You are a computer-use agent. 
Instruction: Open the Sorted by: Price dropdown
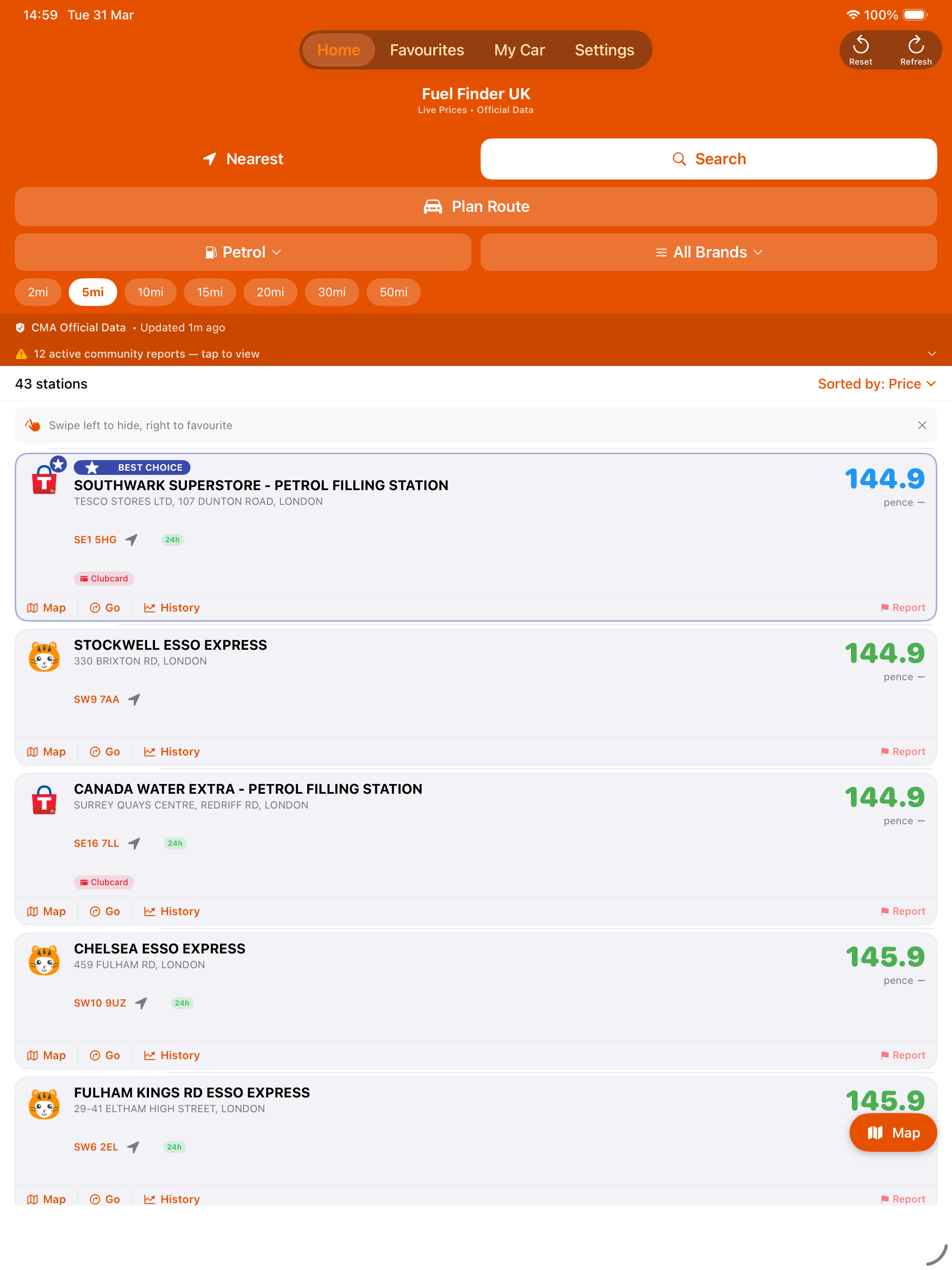(x=876, y=383)
